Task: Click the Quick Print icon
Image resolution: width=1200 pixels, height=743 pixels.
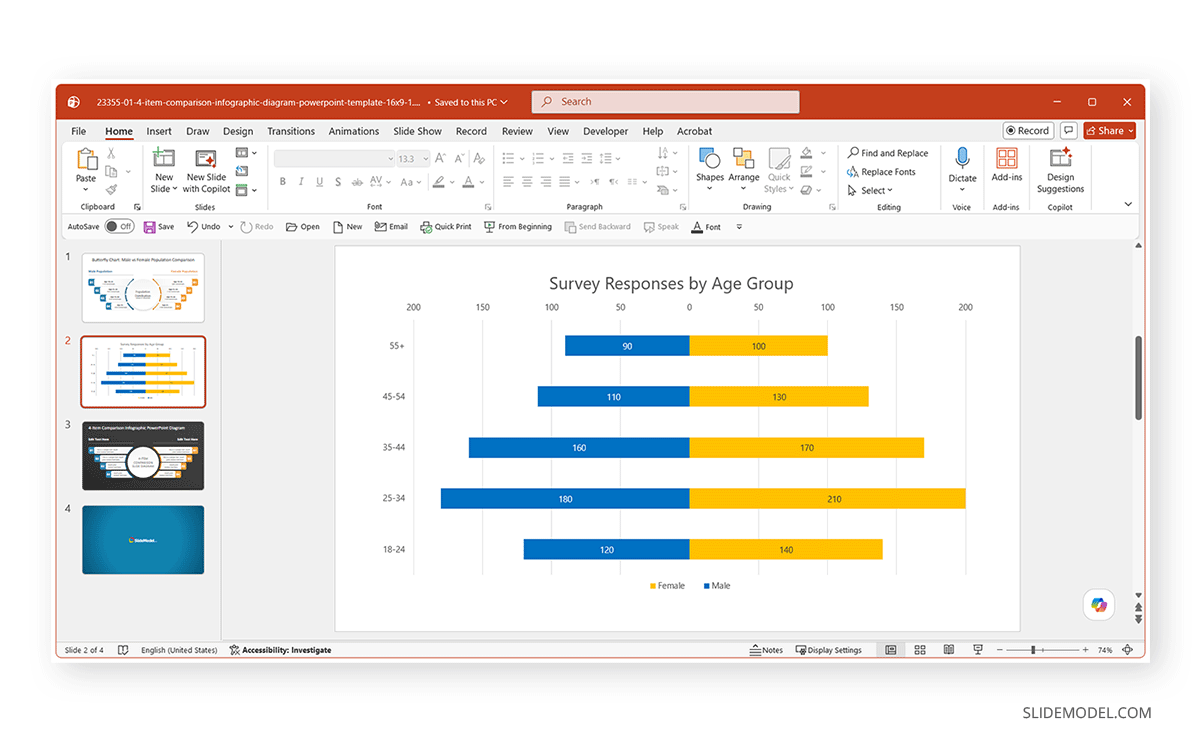Action: [446, 227]
